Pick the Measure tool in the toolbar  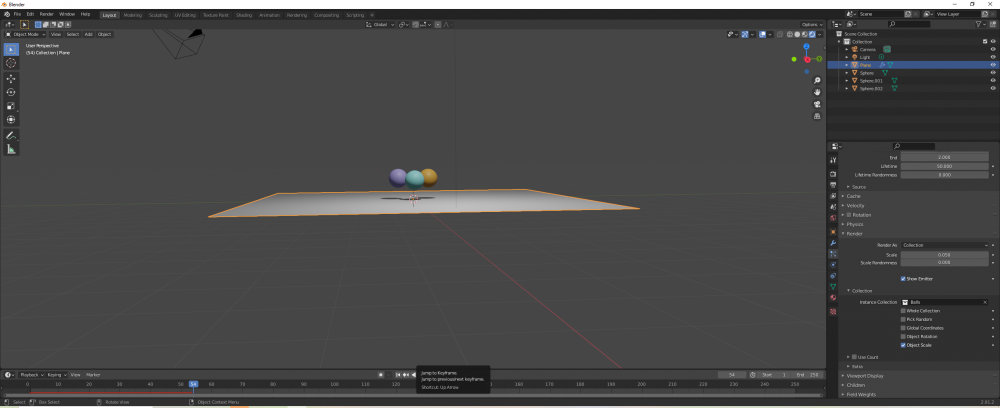pyautogui.click(x=11, y=149)
